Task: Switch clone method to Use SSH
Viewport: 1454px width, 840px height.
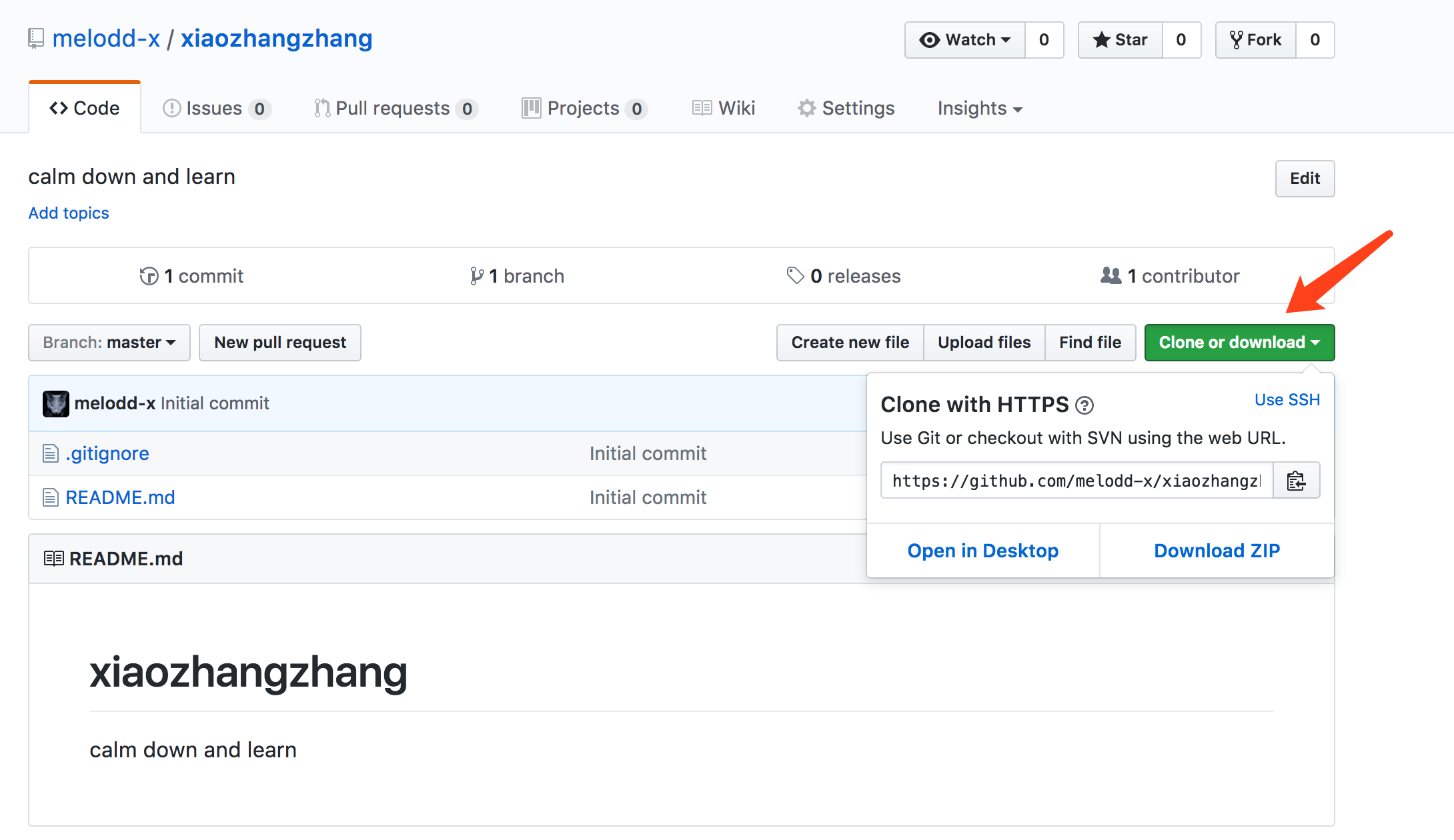Action: point(1287,400)
